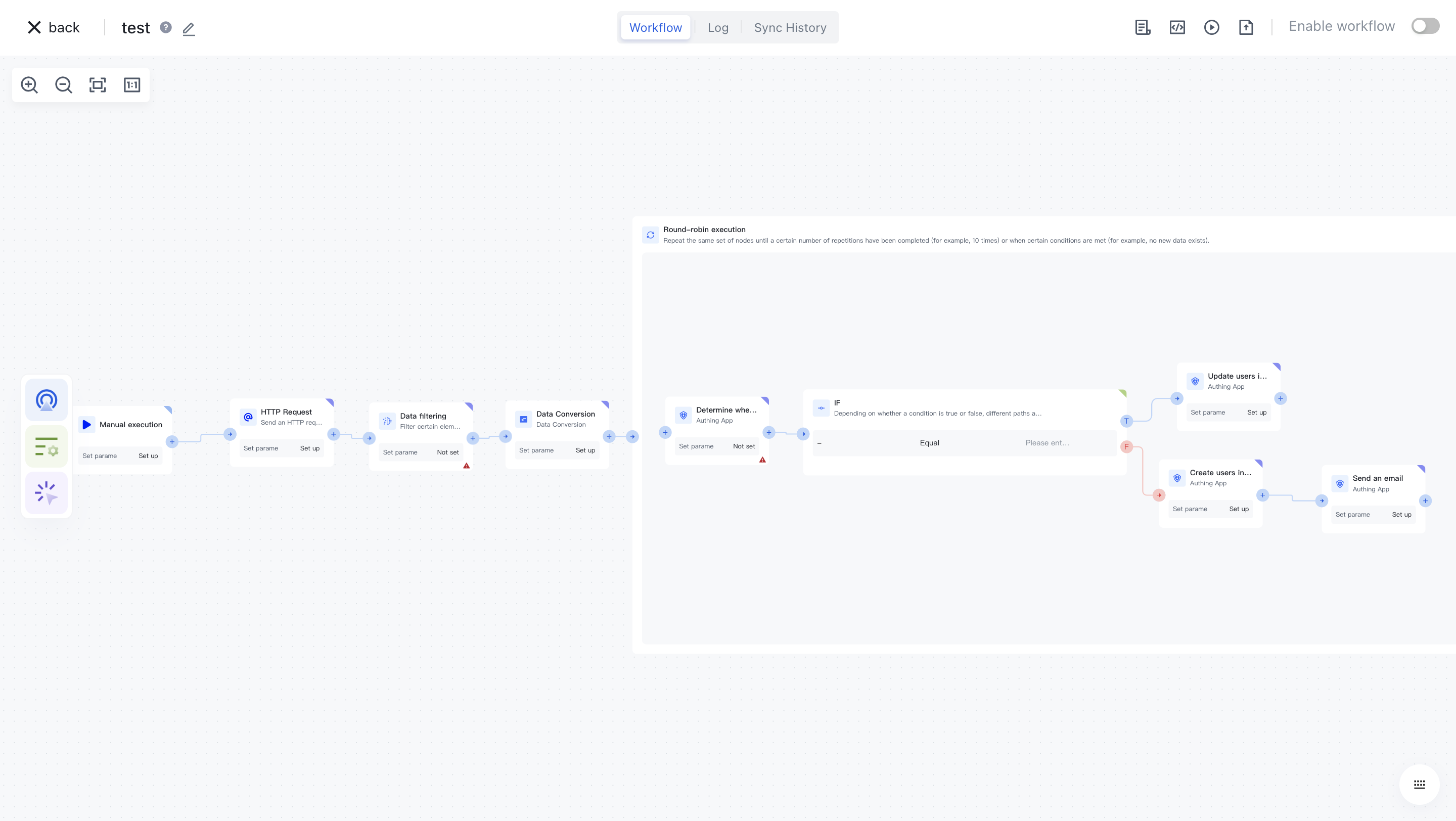Edit the workflow name with pencil icon

point(189,28)
